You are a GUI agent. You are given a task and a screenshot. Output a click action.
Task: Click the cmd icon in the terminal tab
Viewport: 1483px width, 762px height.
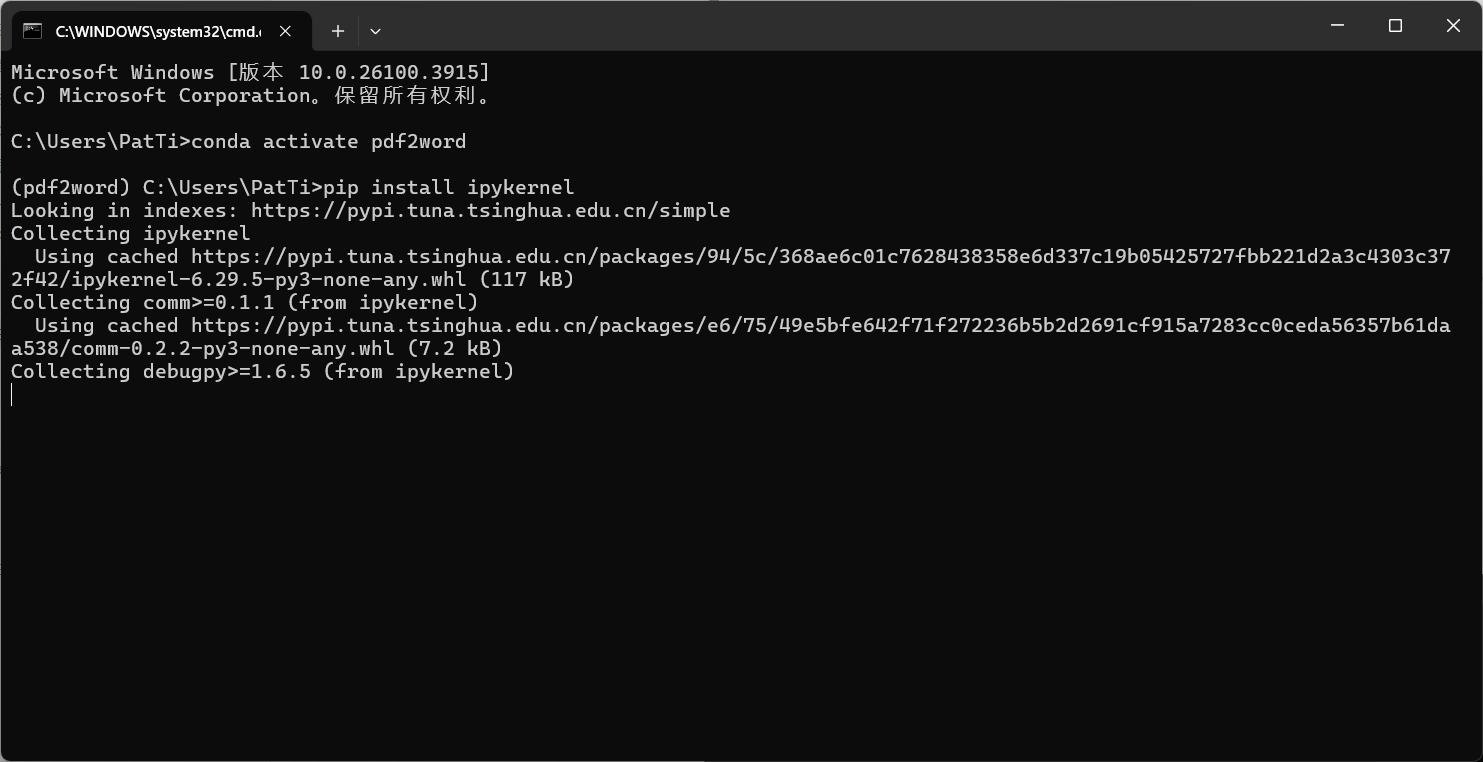tap(32, 31)
